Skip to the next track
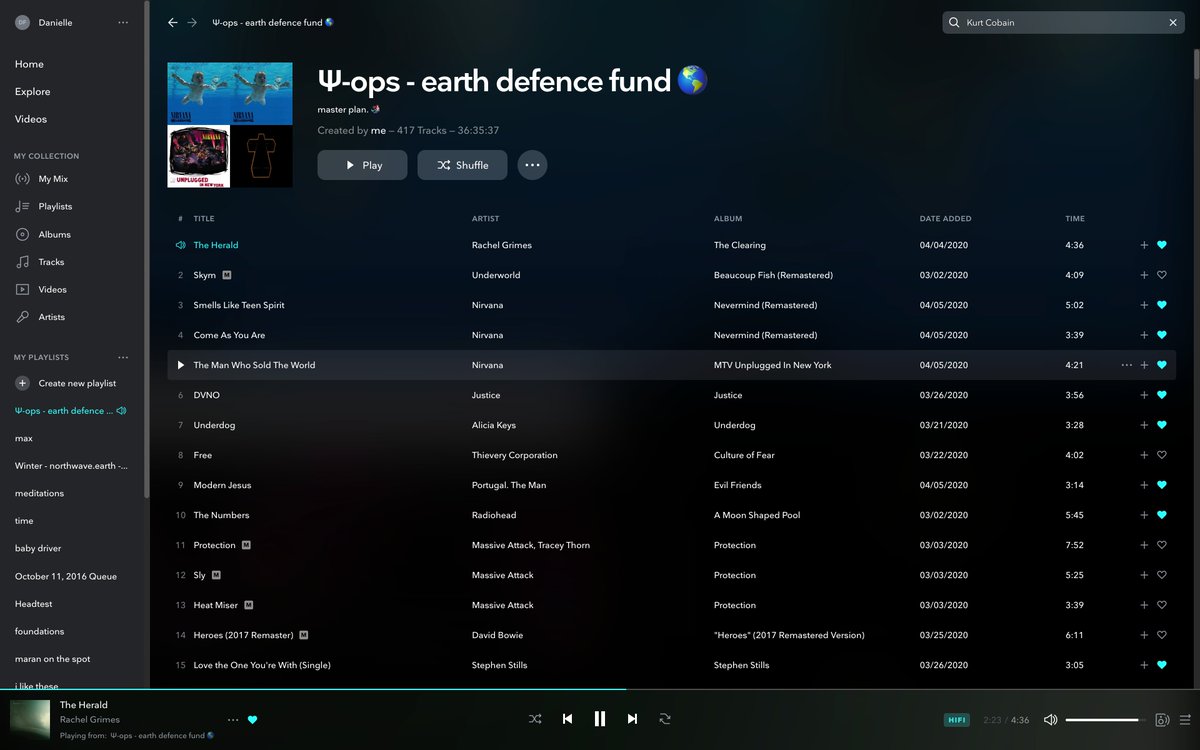 [x=632, y=719]
